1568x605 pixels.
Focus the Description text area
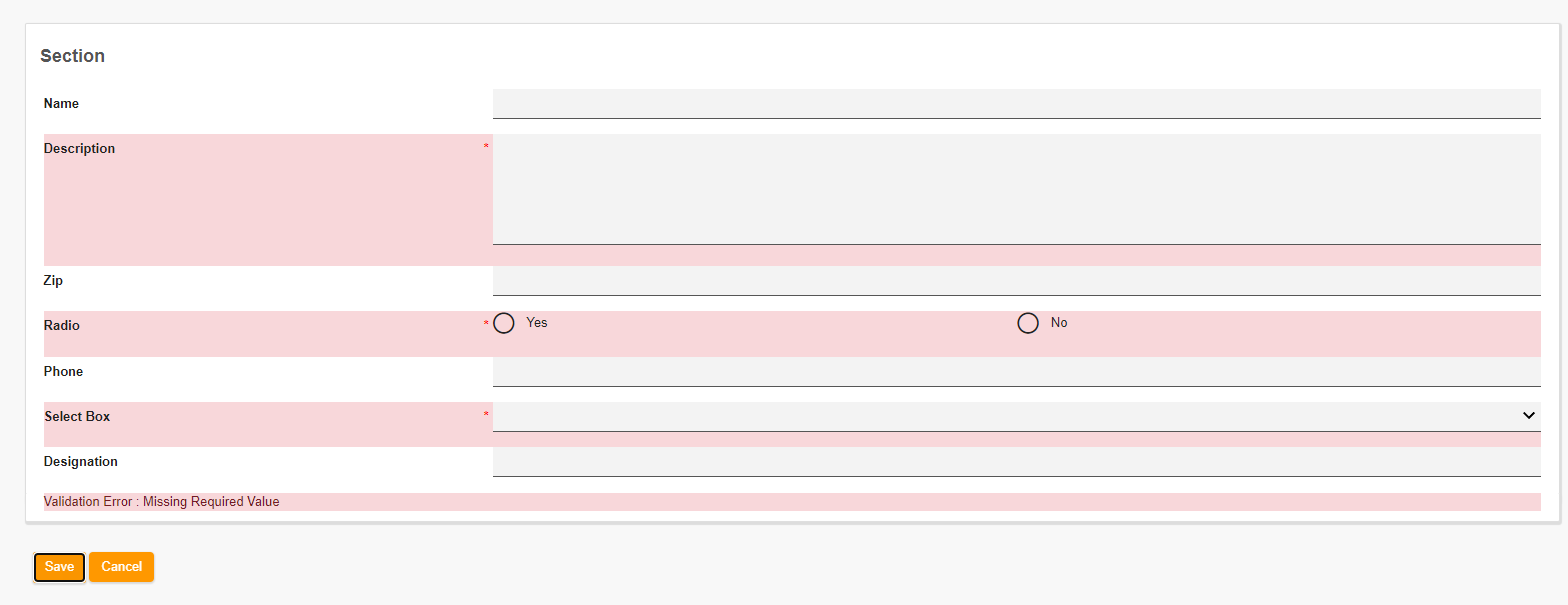[x=1016, y=189]
